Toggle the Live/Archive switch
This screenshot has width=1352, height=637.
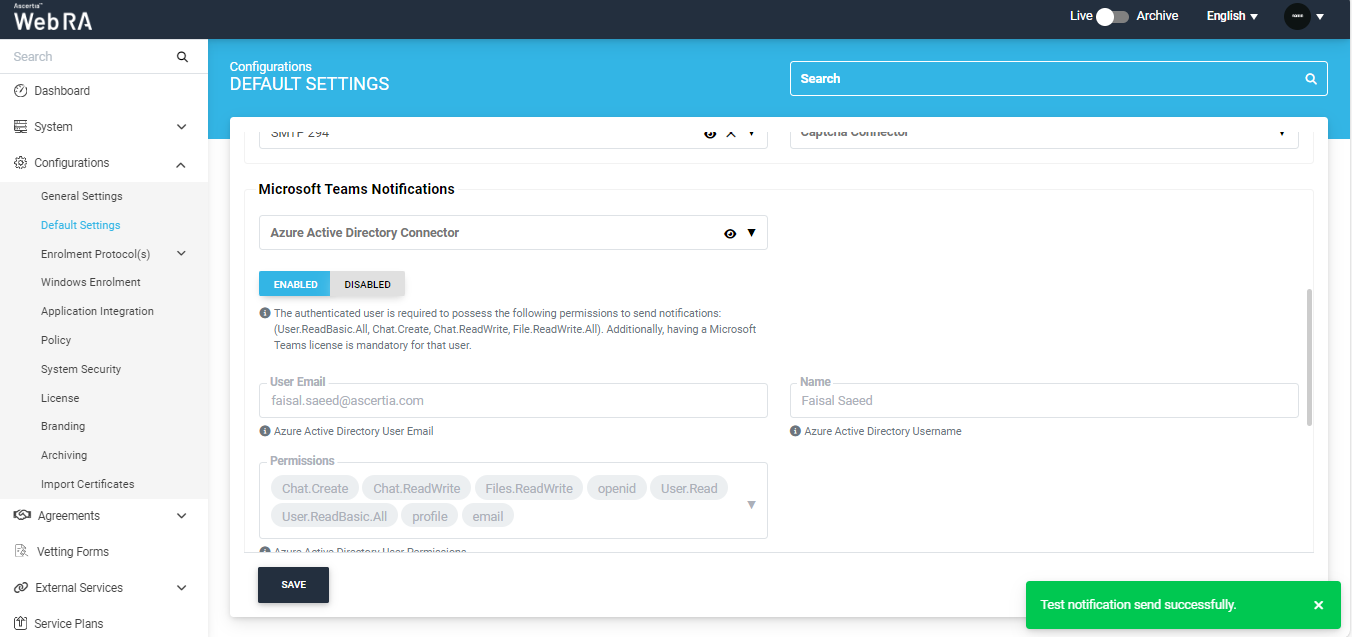(1112, 16)
